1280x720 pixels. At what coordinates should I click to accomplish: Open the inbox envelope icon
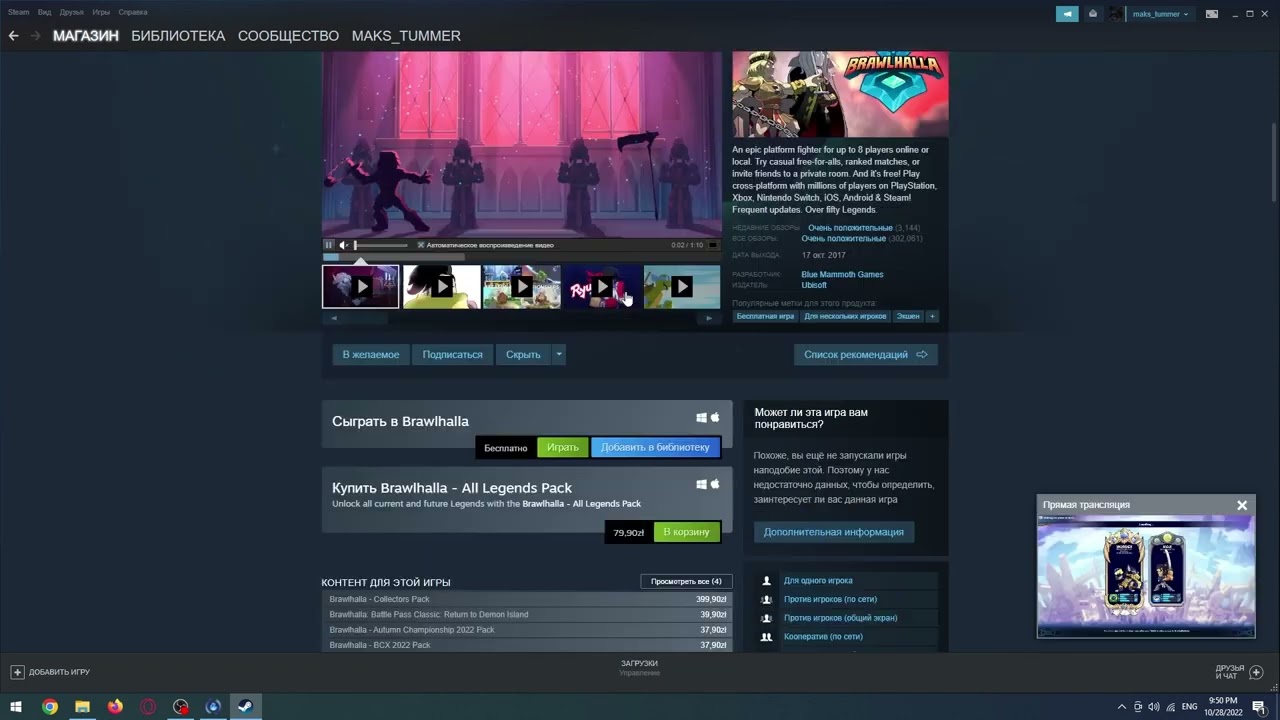click(x=1093, y=14)
